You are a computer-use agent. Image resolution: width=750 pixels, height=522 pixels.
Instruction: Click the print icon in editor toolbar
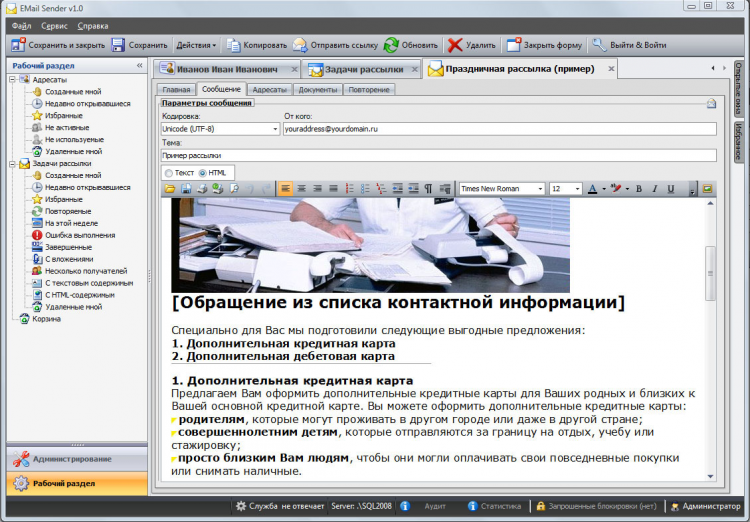pyautogui.click(x=202, y=189)
